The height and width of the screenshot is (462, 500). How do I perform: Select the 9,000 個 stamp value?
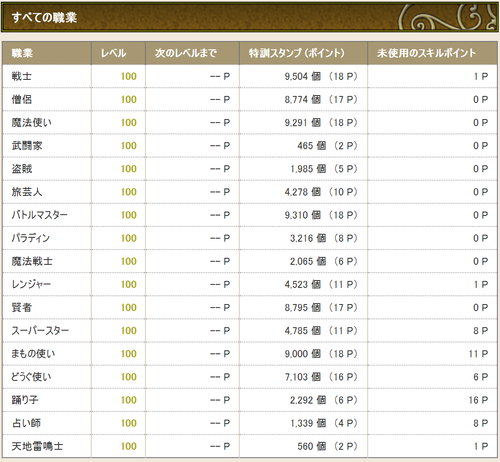303,354
